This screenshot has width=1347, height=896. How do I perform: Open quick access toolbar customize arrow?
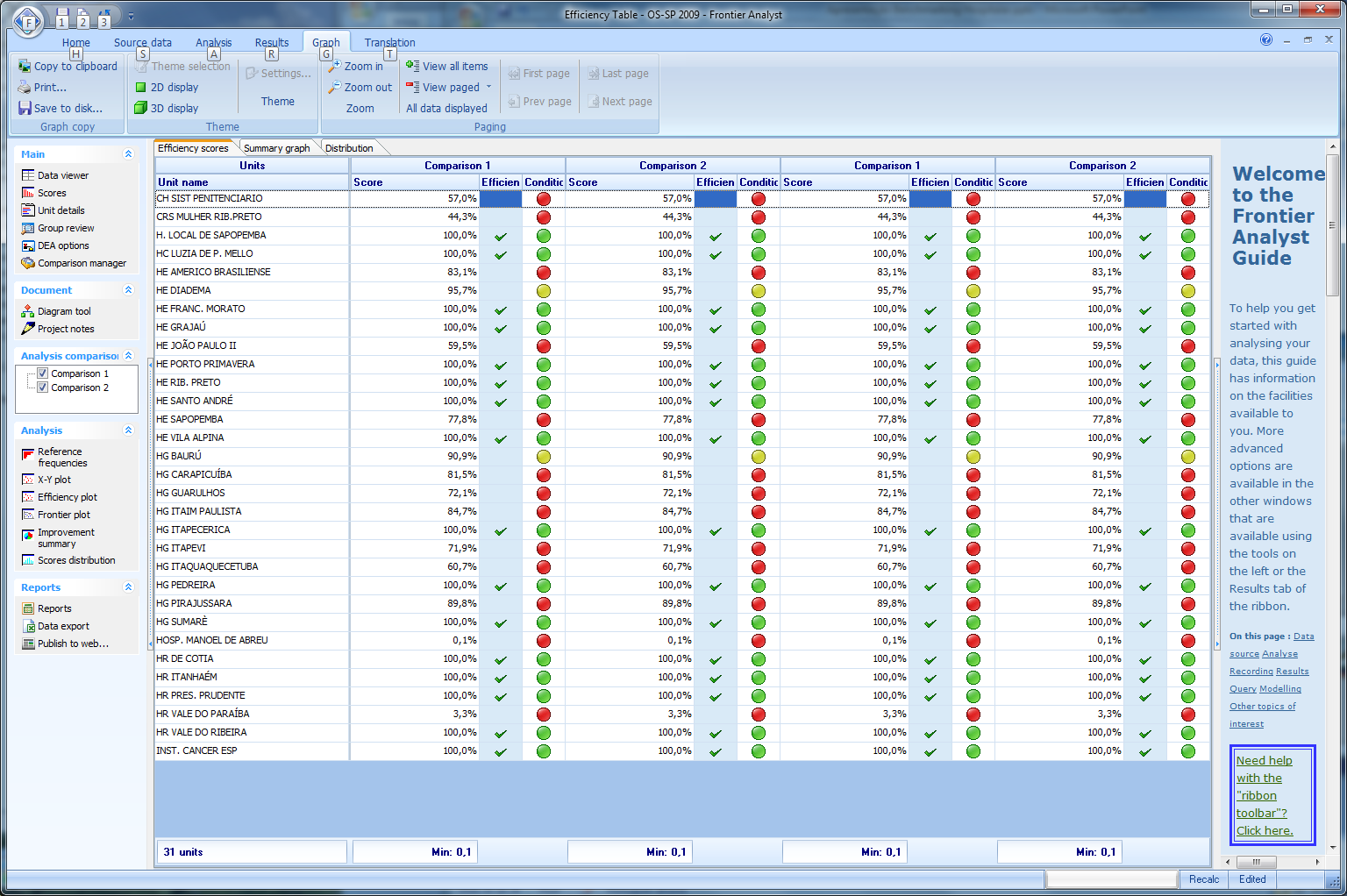(x=131, y=17)
